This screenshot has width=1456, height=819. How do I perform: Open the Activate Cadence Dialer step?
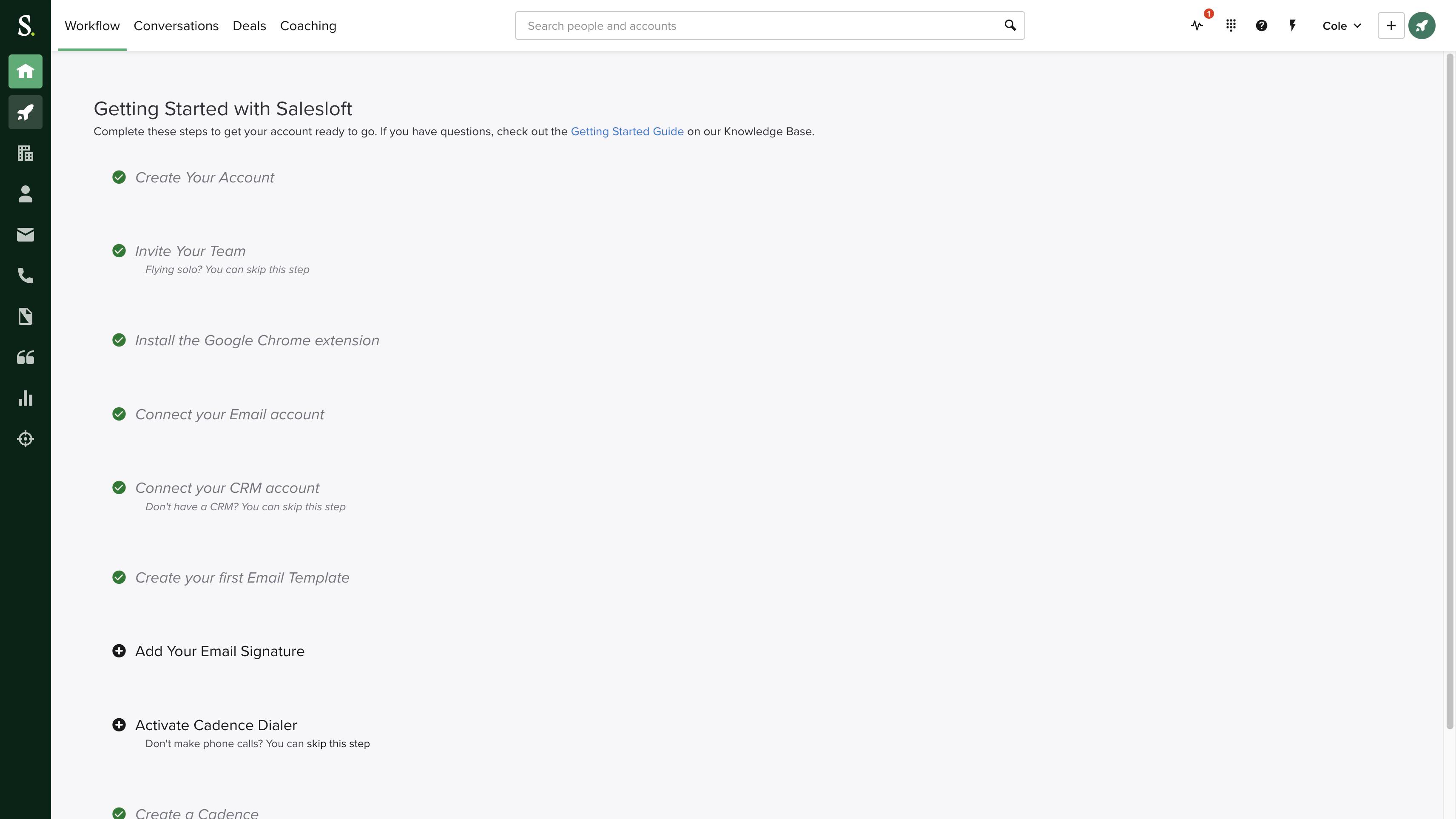216,725
